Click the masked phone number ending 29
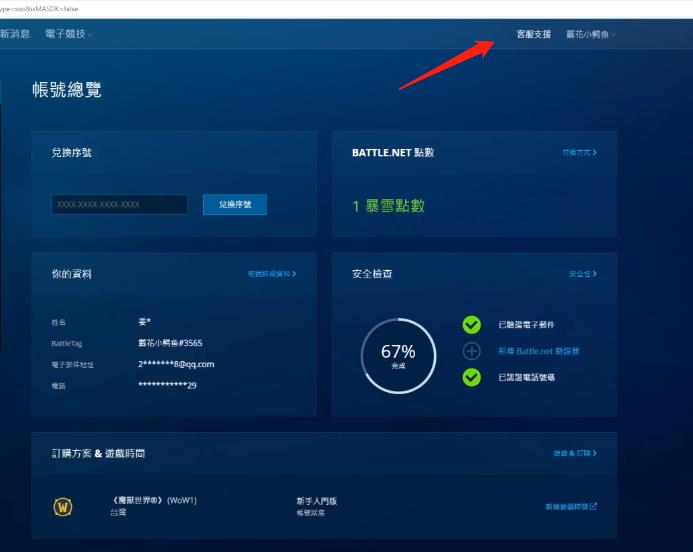Screen dimensions: 693x552 click(x=167, y=385)
